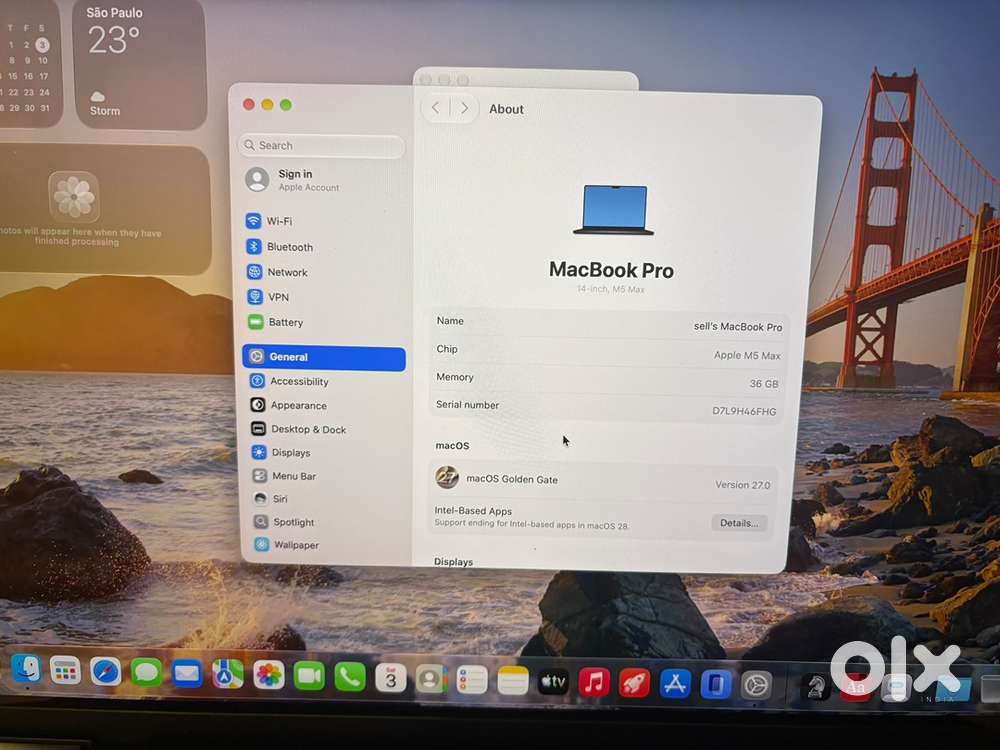Launch Apple TV from the Dock
Viewport: 1000px width, 750px height.
(553, 683)
